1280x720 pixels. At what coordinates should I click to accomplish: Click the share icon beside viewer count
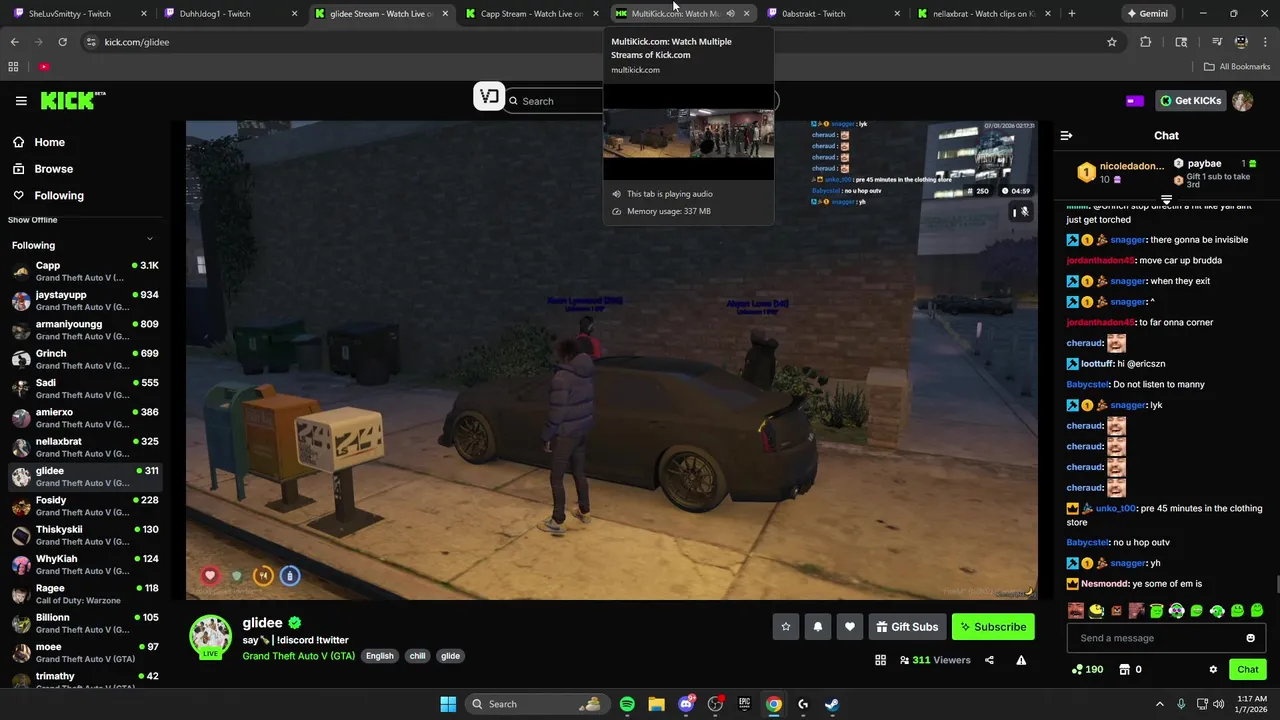click(x=989, y=660)
